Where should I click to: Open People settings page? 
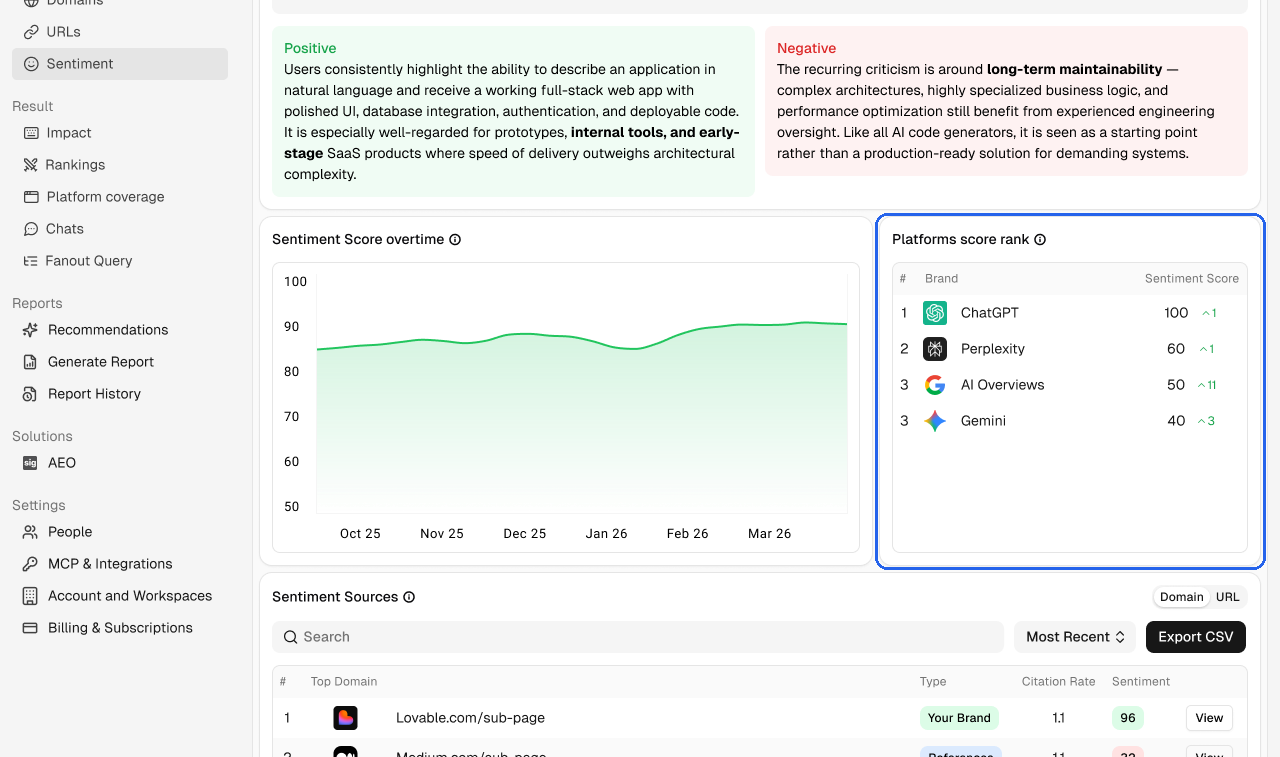(70, 532)
